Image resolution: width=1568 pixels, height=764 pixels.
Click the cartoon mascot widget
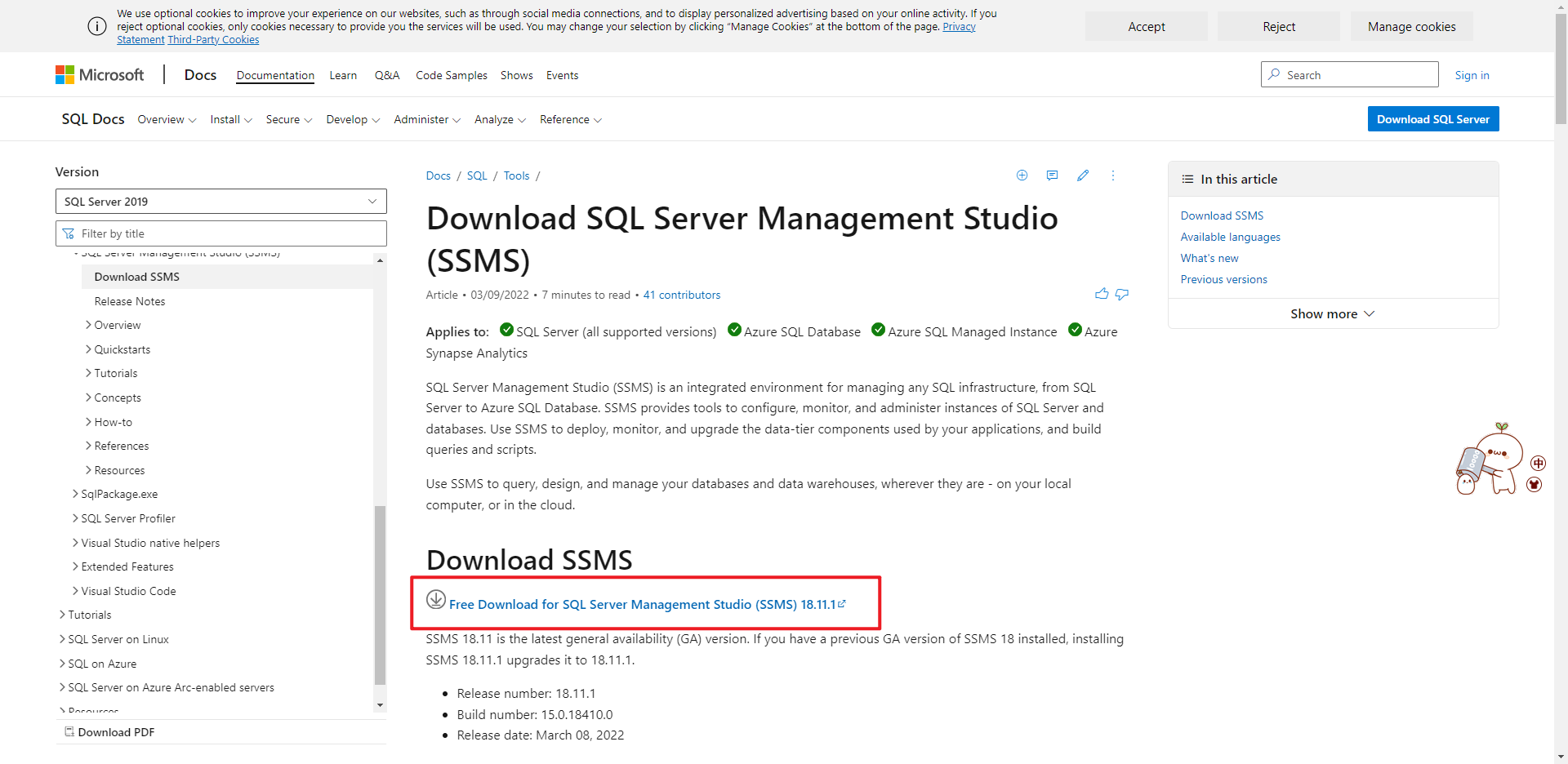(1489, 459)
